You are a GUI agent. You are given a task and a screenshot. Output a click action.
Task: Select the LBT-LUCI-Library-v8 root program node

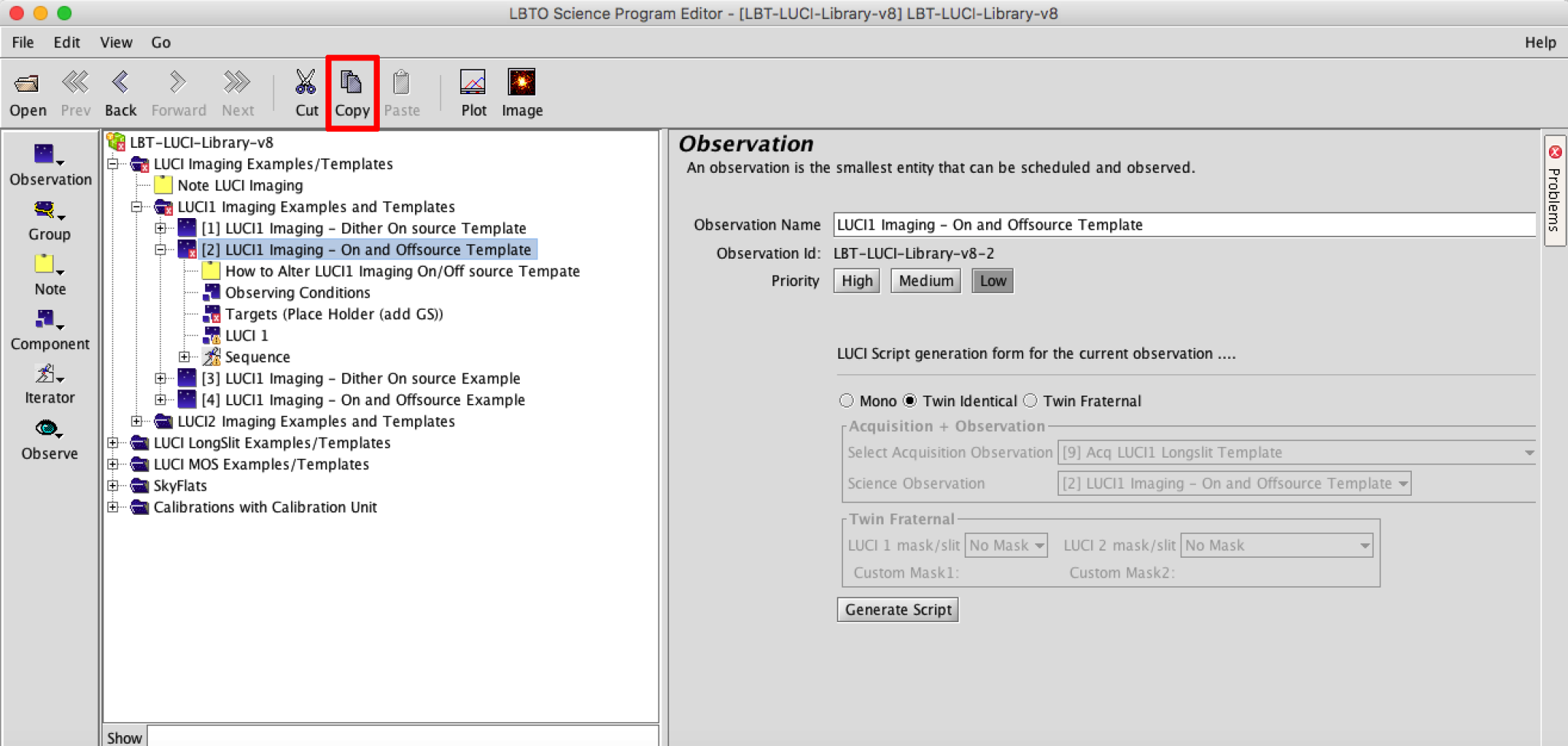pyautogui.click(x=201, y=142)
